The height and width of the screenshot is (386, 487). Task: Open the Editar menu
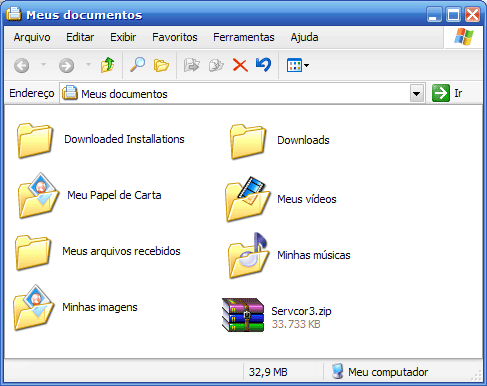[80, 37]
